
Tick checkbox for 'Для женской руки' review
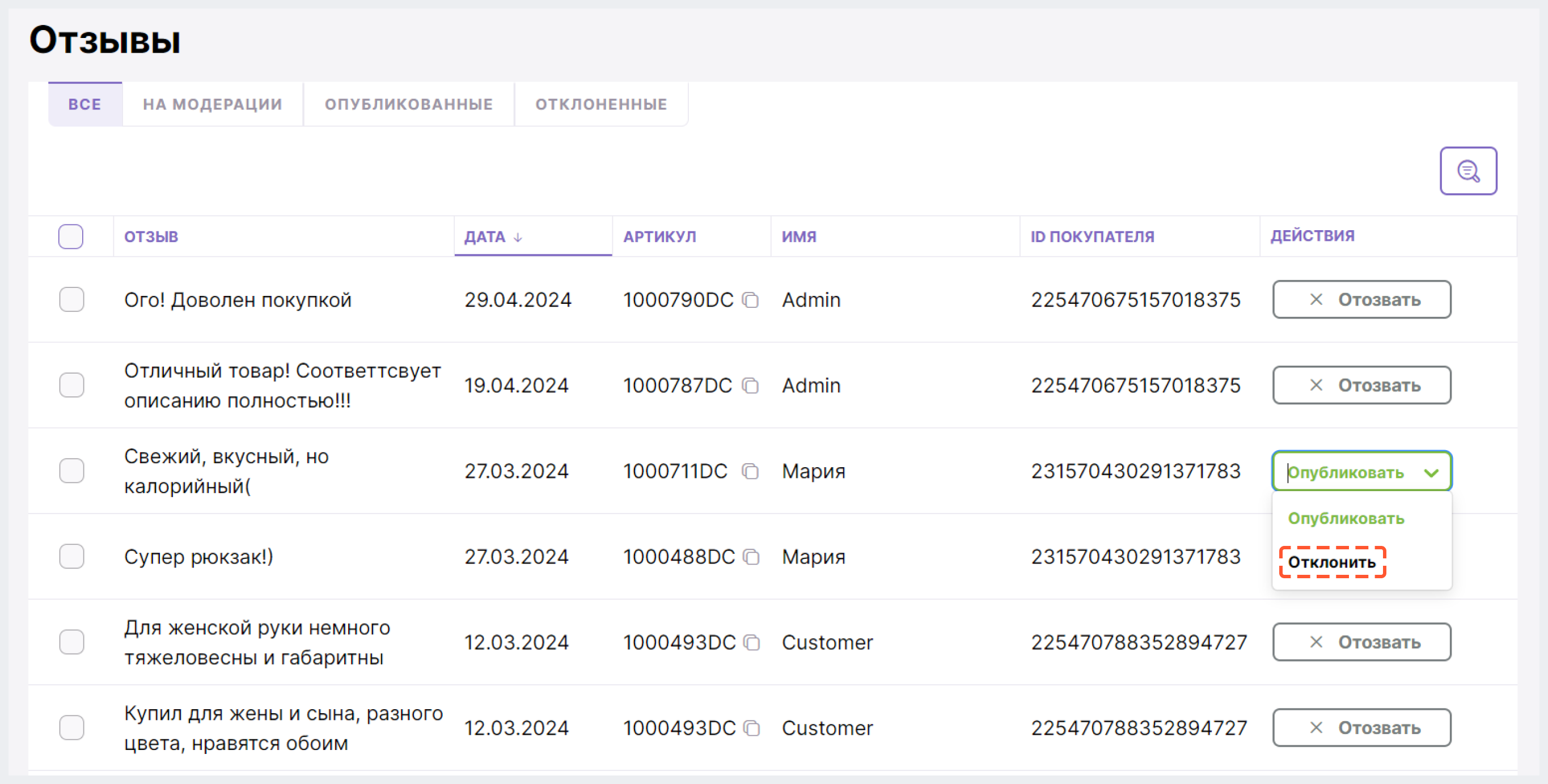[x=71, y=642]
